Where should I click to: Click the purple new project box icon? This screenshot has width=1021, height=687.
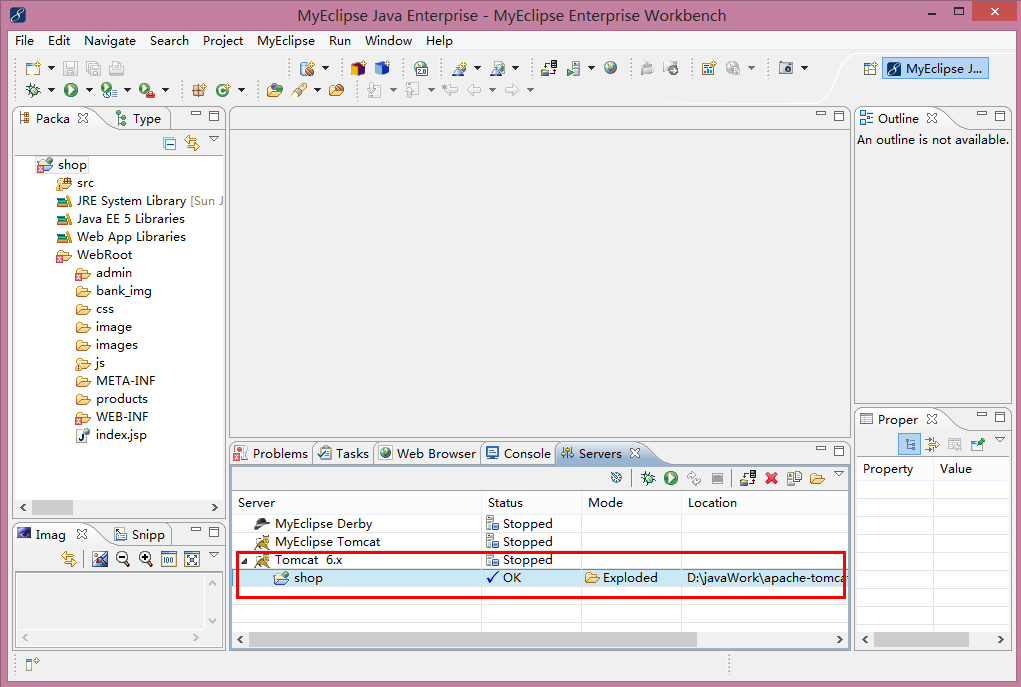click(x=358, y=68)
